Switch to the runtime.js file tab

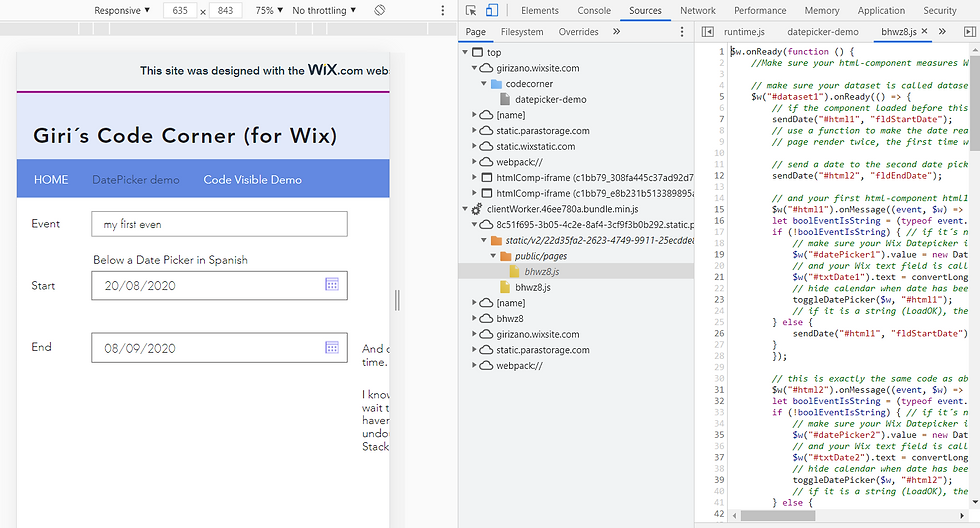[x=744, y=31]
